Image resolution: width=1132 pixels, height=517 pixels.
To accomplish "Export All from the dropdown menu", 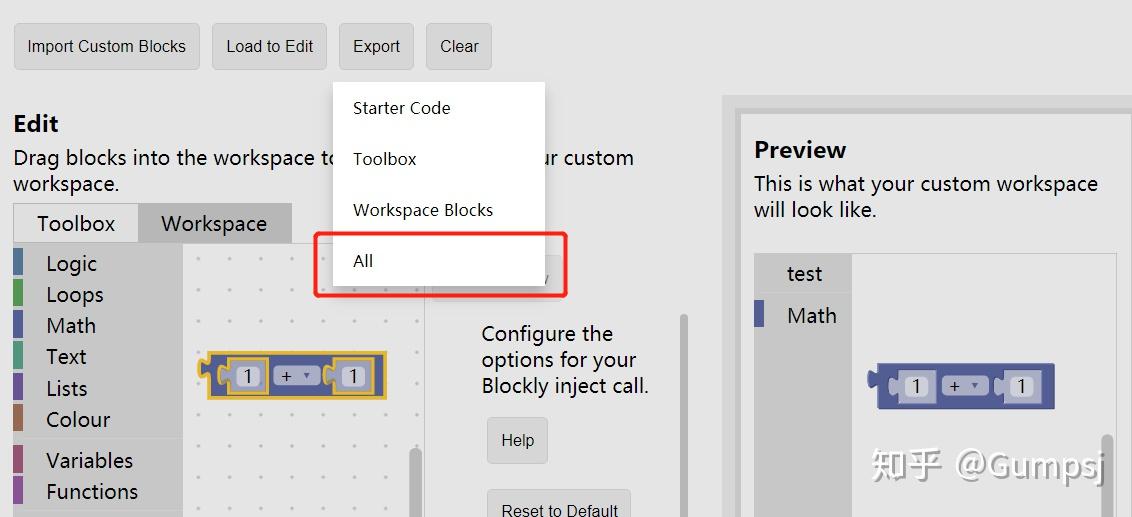I will [364, 261].
